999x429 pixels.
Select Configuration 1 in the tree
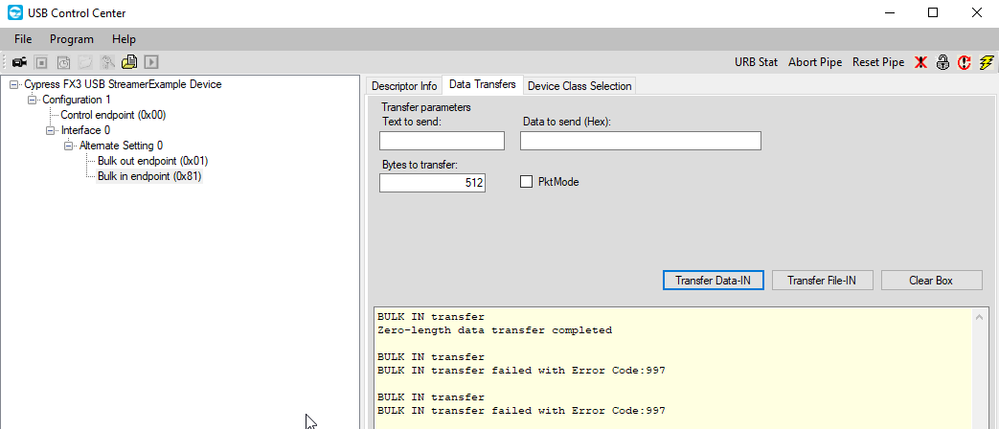[x=76, y=99]
